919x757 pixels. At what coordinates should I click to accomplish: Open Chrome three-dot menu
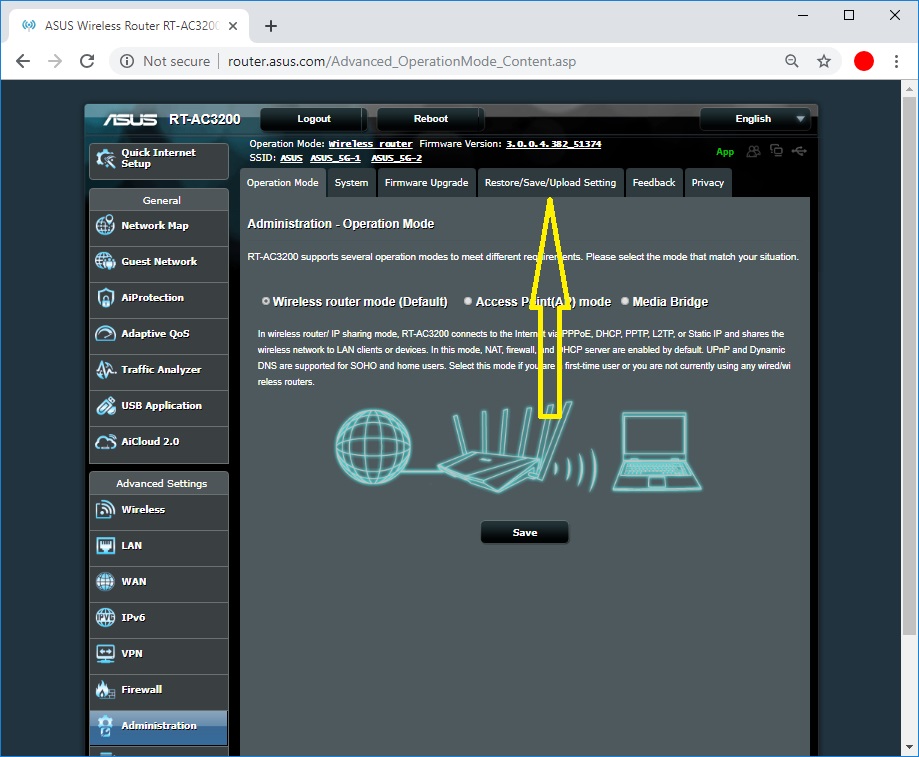(896, 61)
